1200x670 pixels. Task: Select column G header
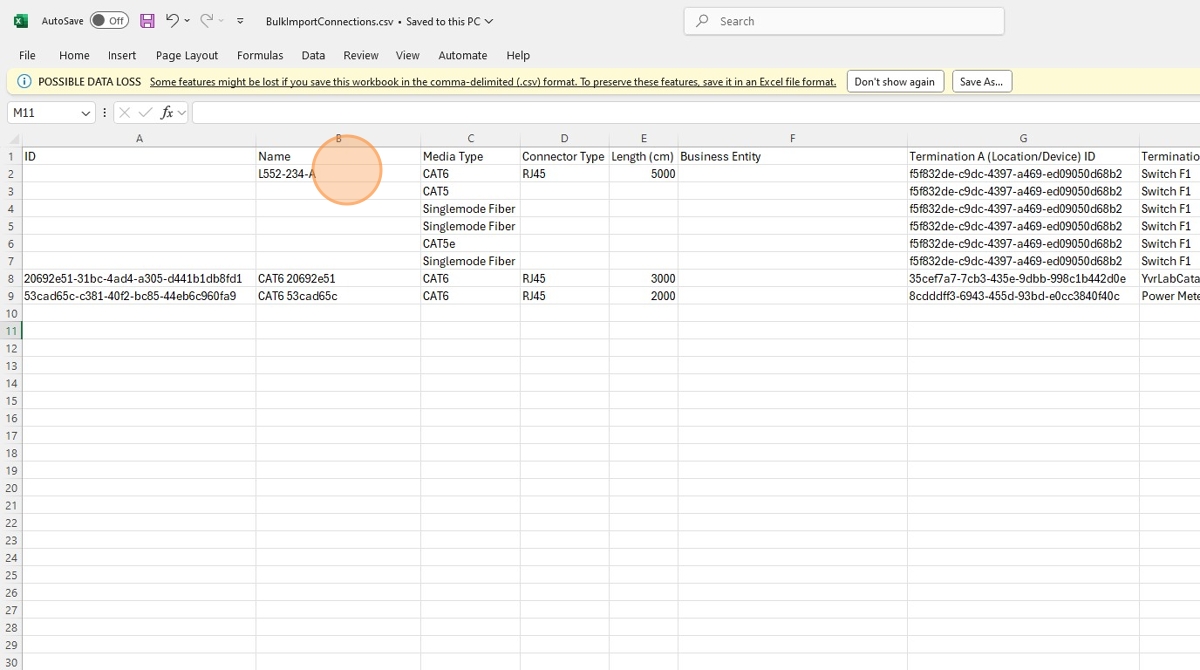click(1023, 139)
